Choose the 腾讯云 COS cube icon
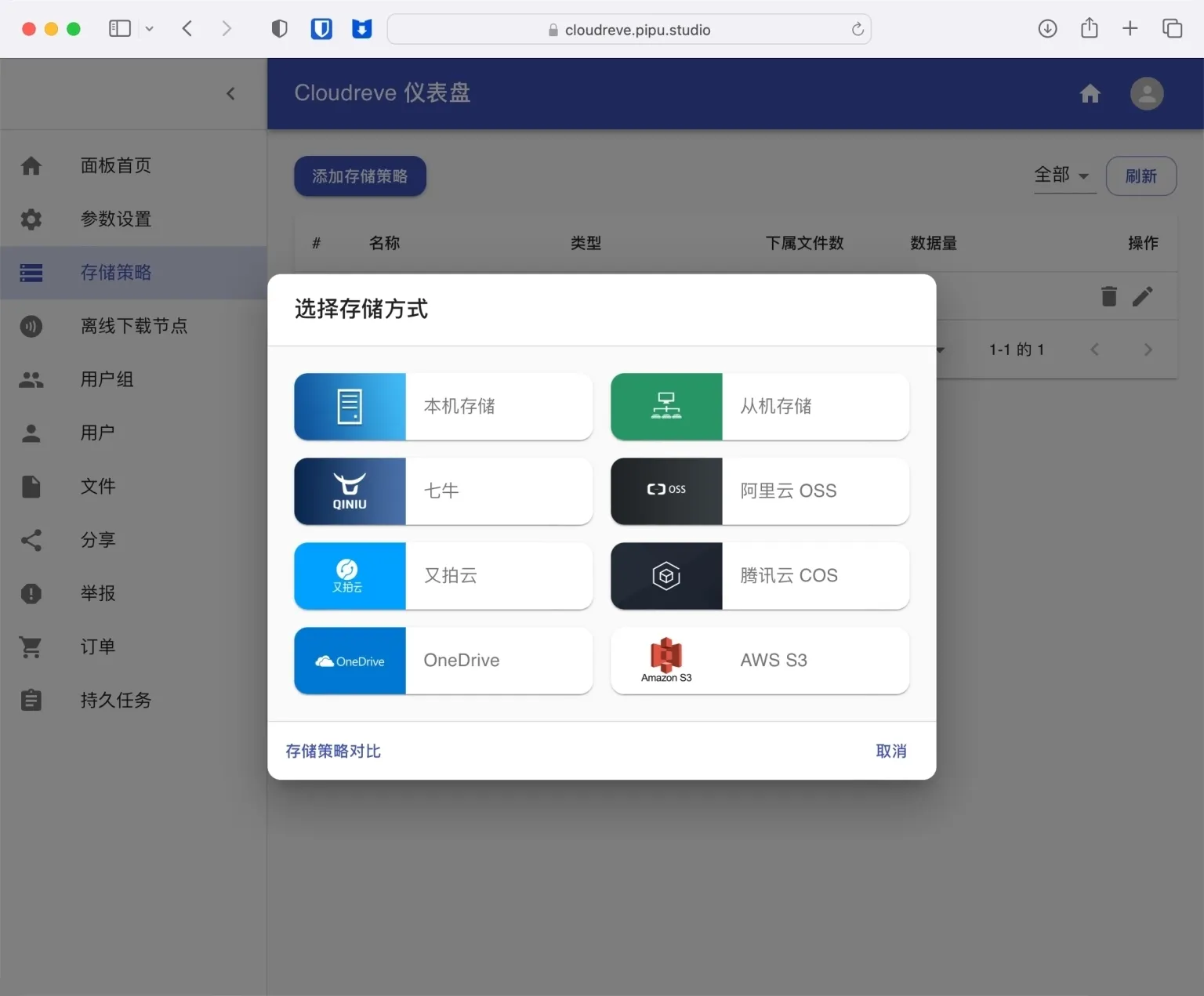This screenshot has width=1204, height=996. coord(666,576)
